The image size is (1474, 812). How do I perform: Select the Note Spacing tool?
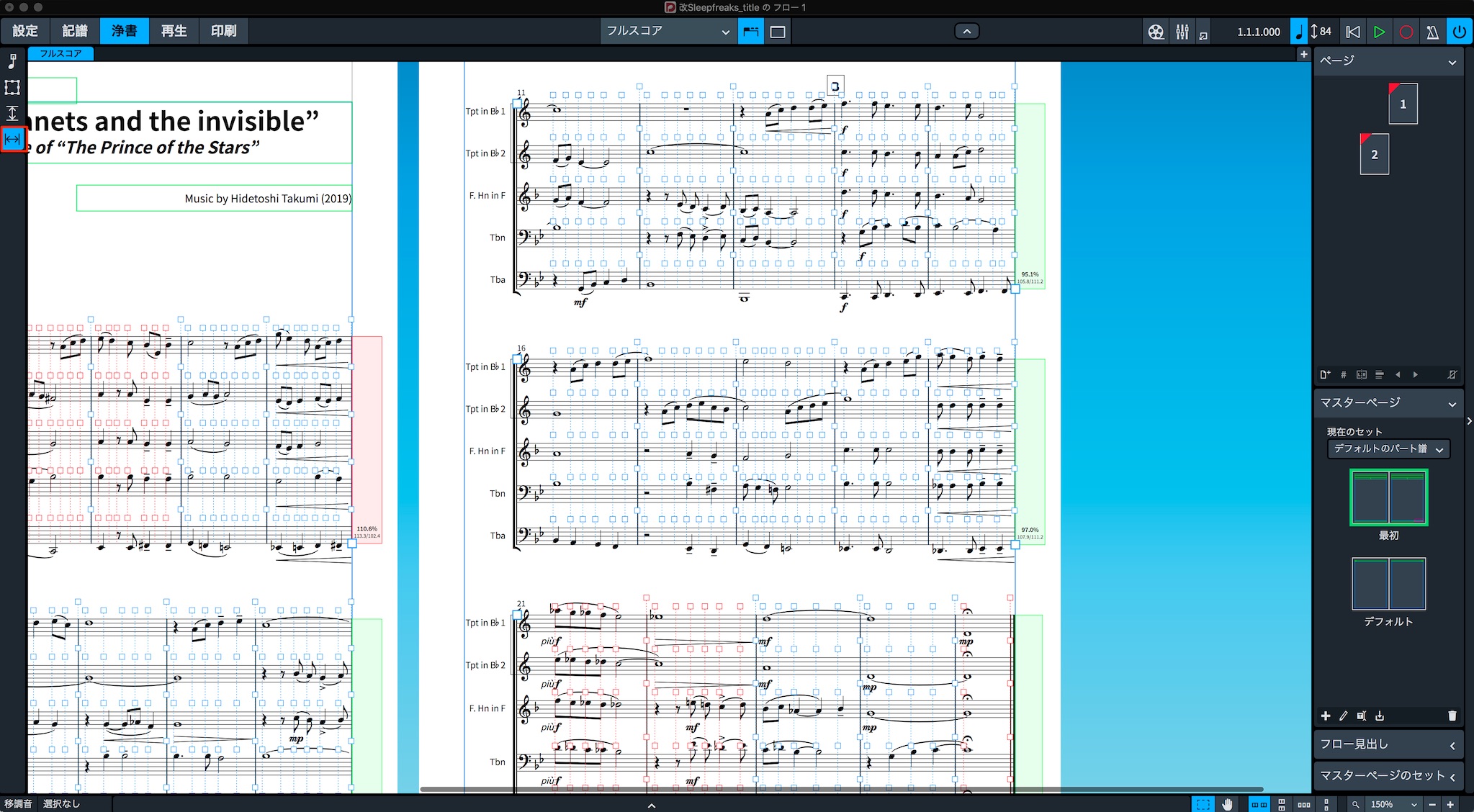click(x=13, y=139)
